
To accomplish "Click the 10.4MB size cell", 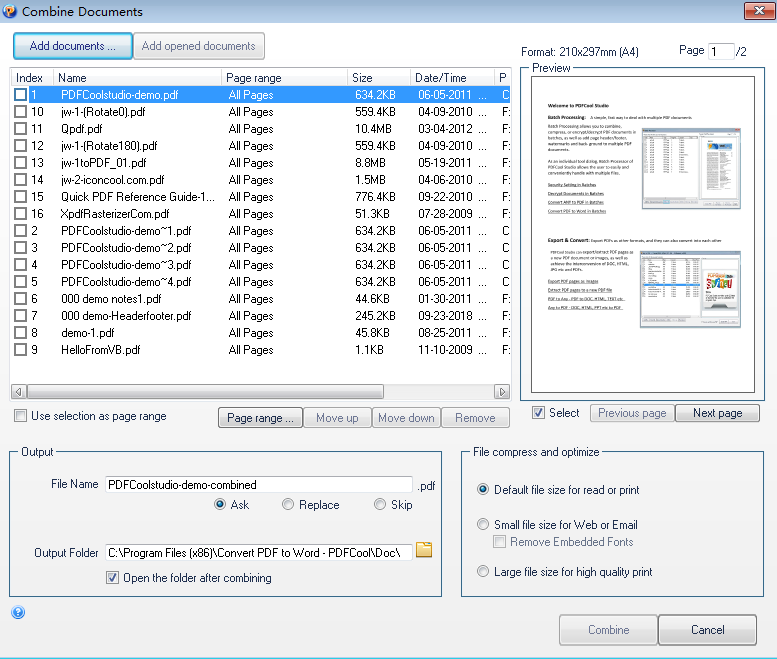I will pos(373,129).
